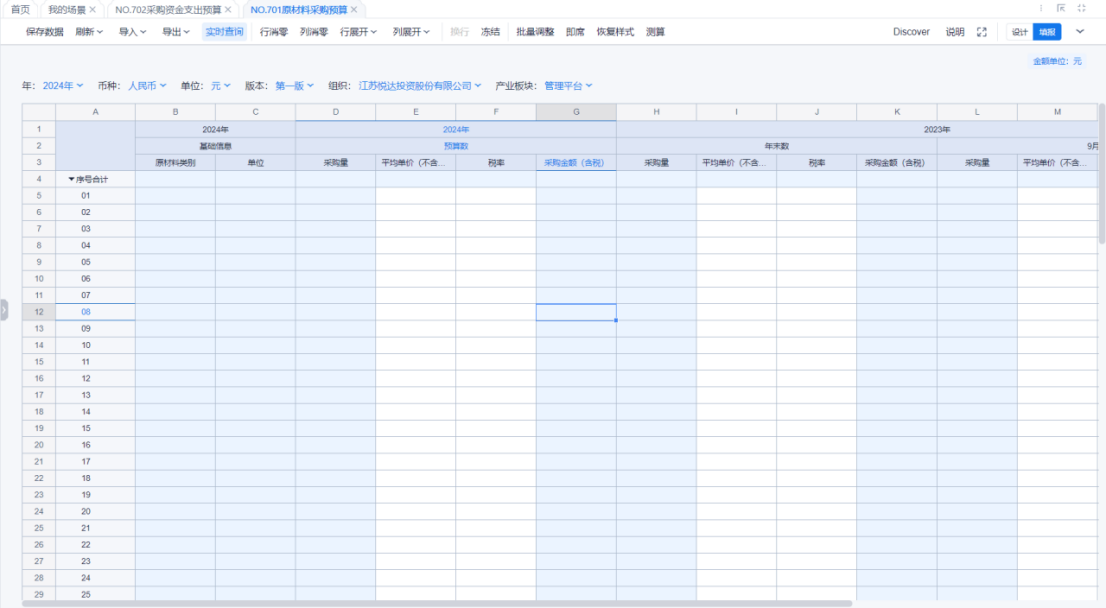The height and width of the screenshot is (608, 1106).
Task: Expand the 导出 dropdown menu
Action: pyautogui.click(x=176, y=32)
